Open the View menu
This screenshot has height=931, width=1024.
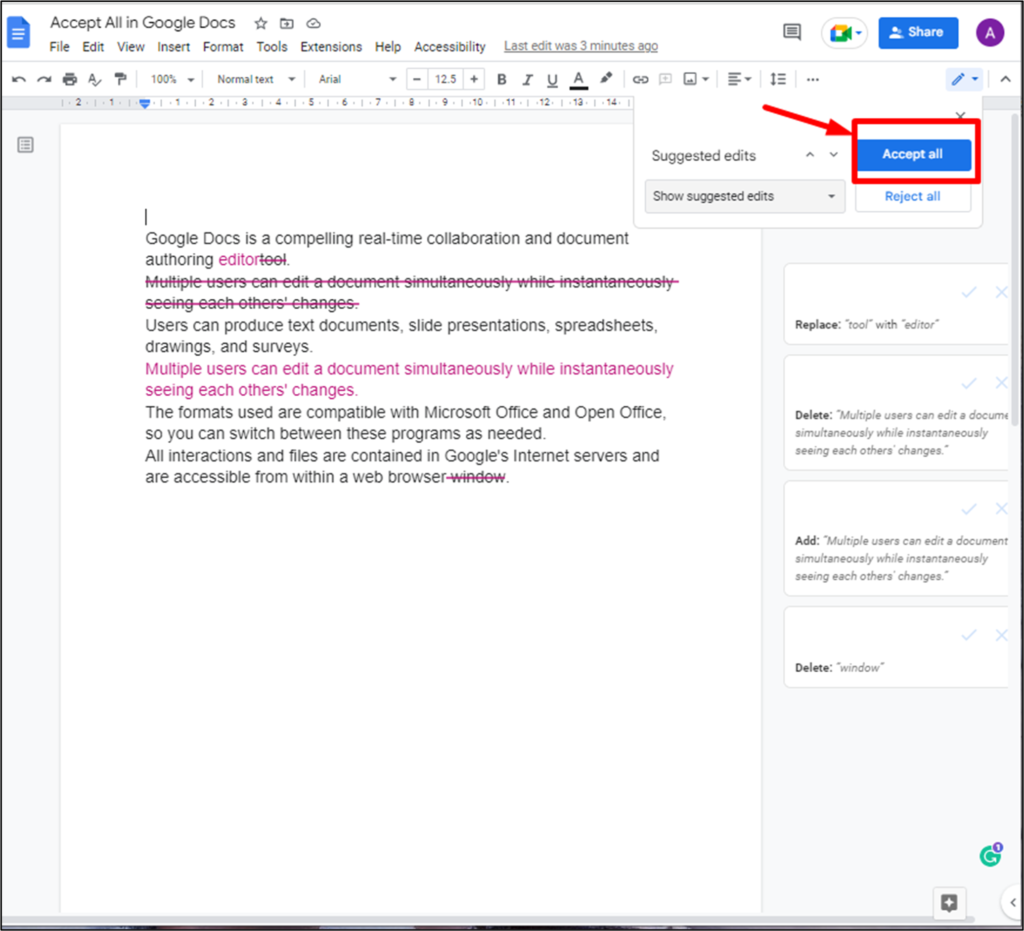tap(131, 47)
